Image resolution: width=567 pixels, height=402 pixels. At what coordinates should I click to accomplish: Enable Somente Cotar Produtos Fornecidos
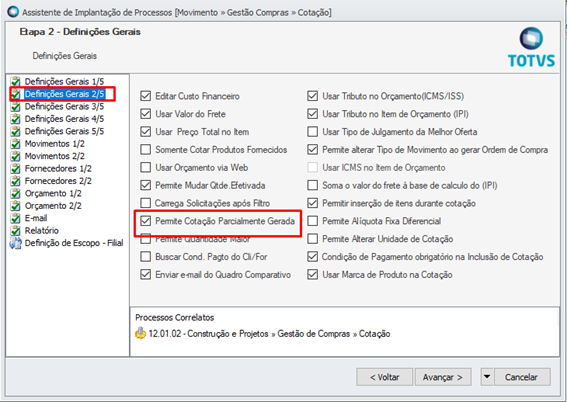[x=145, y=150]
